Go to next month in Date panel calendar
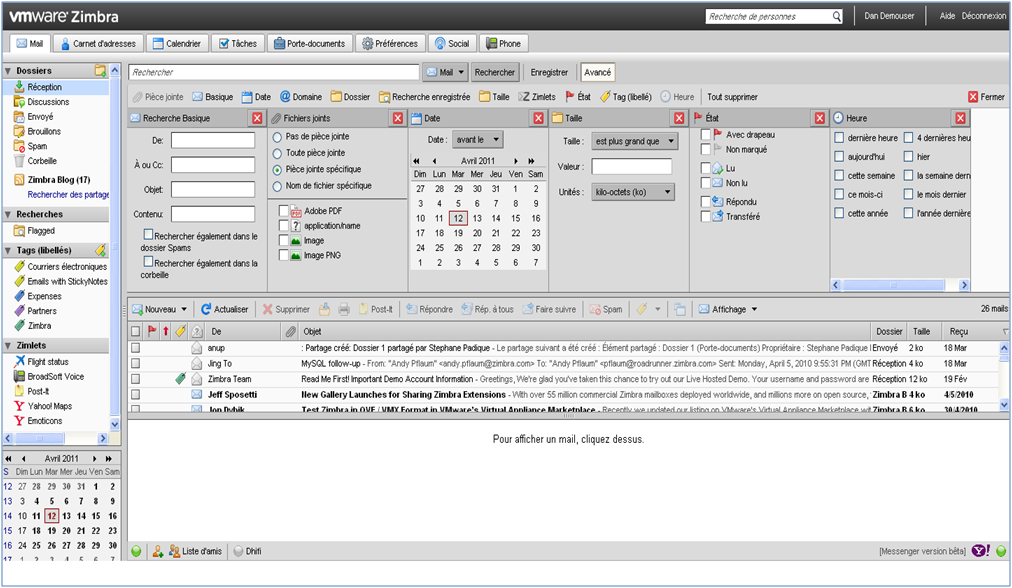Screen dimensions: 1012x588 coord(516,161)
